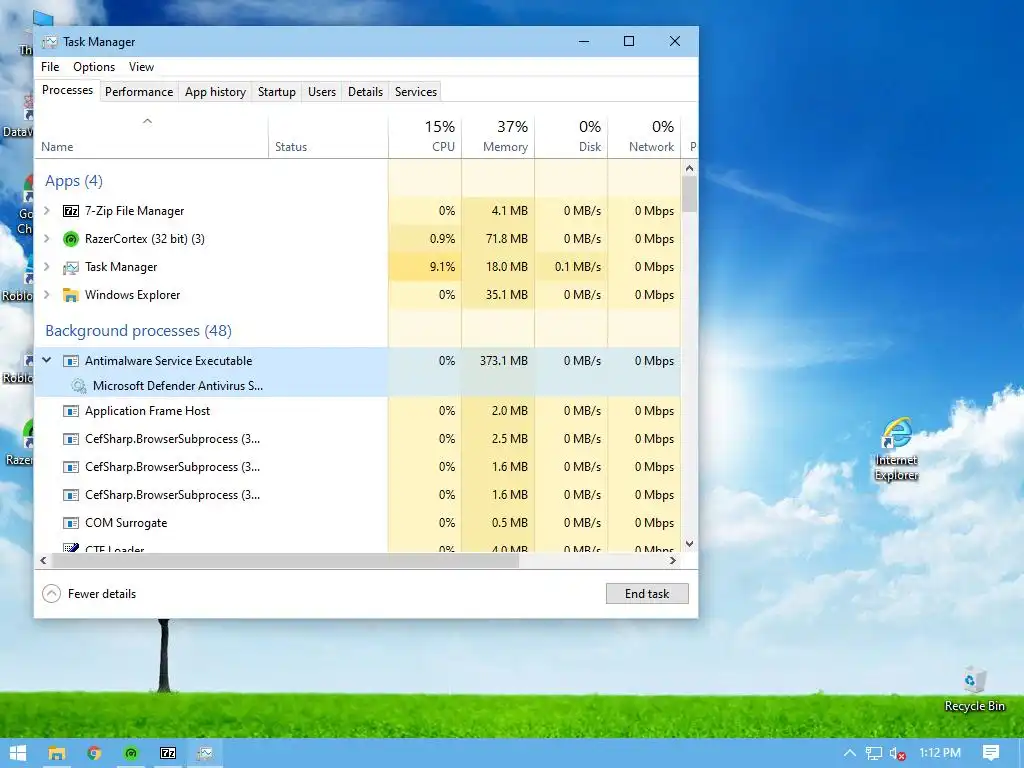
Task: Click the vertical scrollbar up arrow
Action: [x=690, y=168]
